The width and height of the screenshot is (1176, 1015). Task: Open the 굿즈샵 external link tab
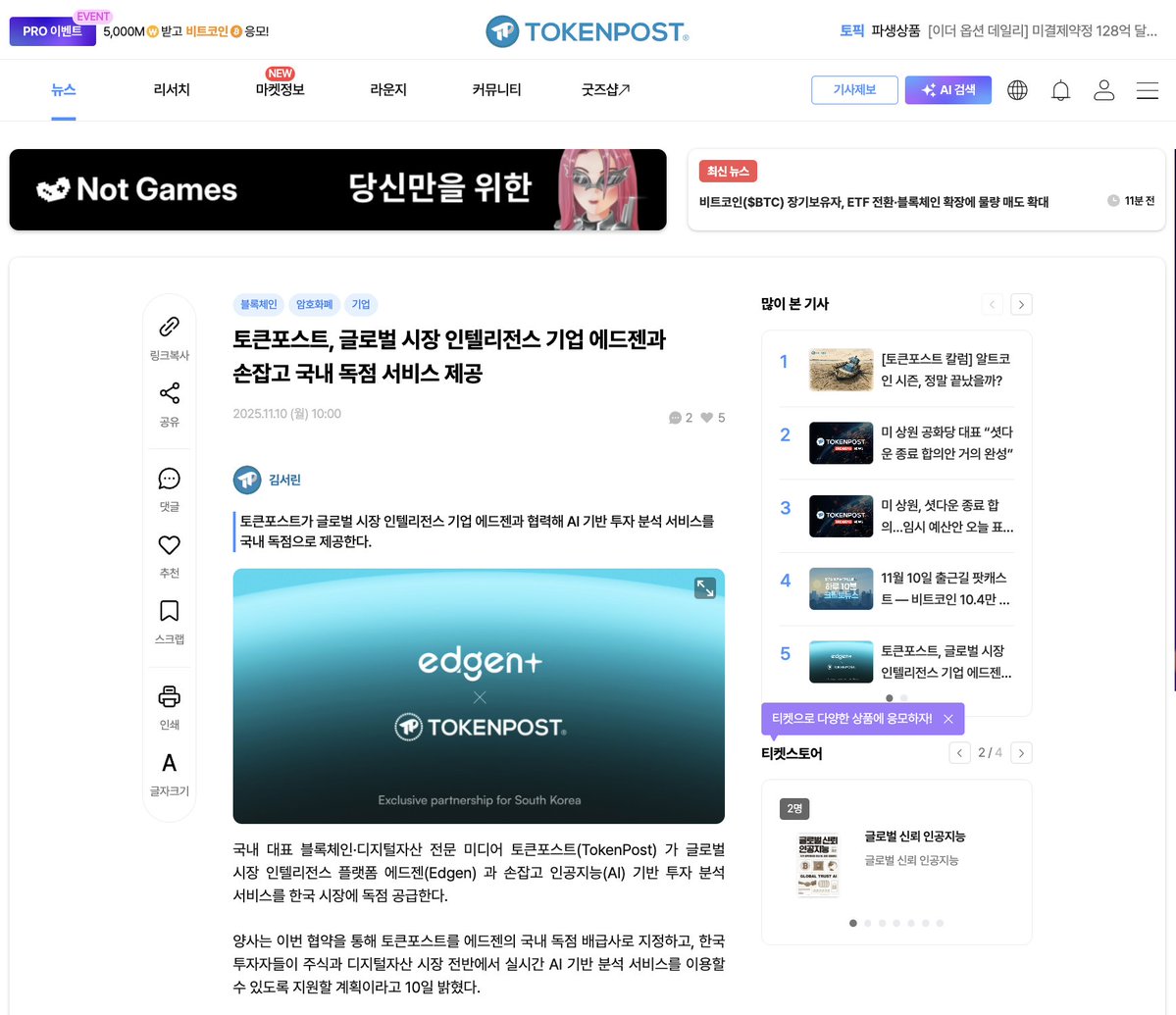[605, 90]
